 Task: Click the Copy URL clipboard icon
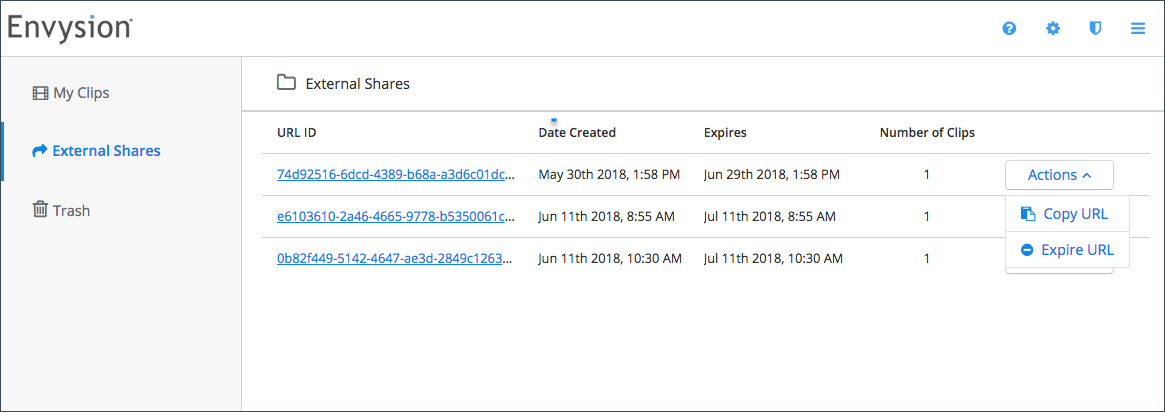point(1028,215)
